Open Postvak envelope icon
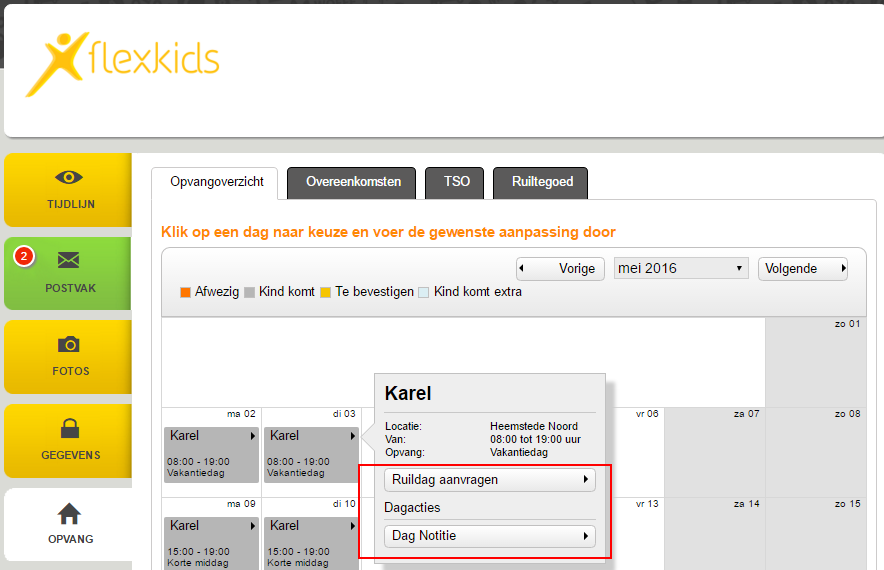 [x=68, y=261]
